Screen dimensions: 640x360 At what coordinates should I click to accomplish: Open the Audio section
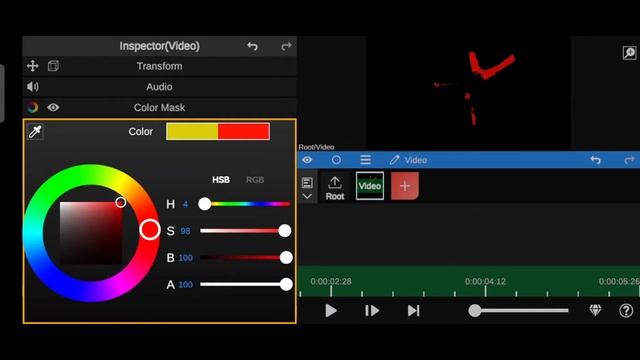160,87
